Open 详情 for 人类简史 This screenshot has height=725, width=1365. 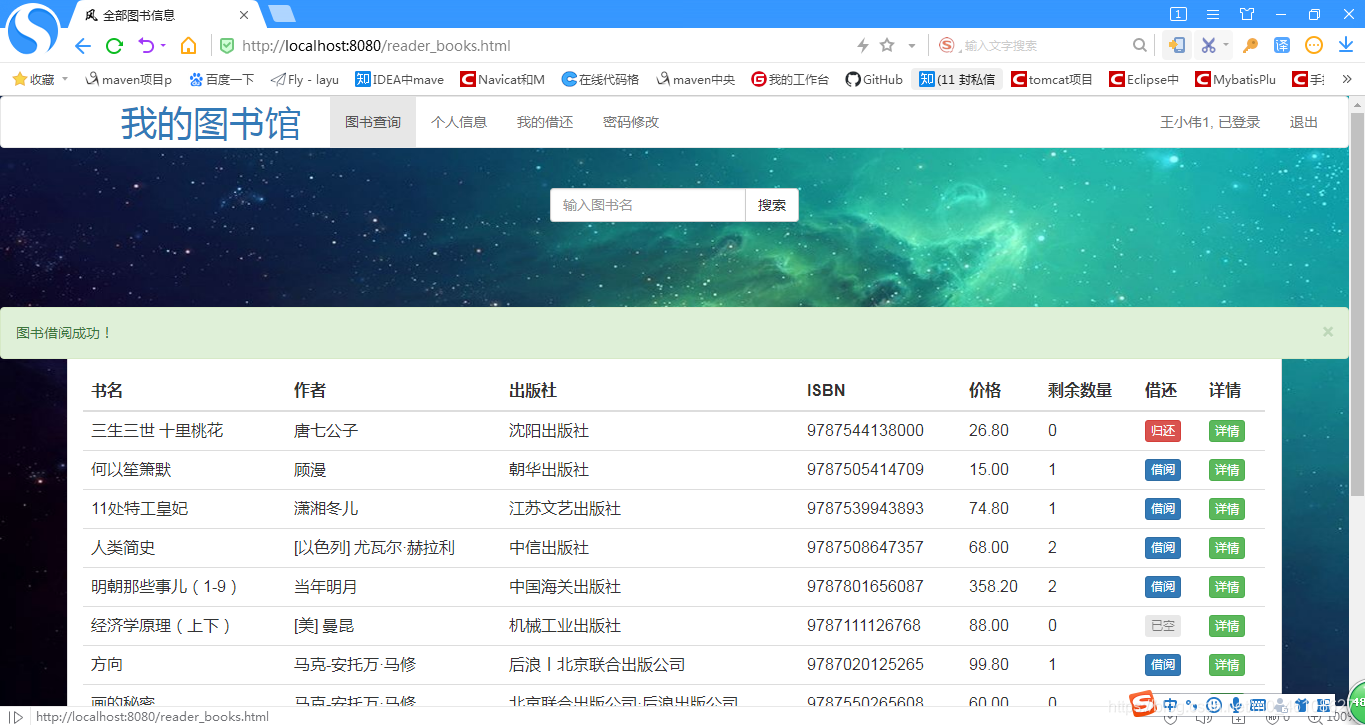tap(1227, 548)
